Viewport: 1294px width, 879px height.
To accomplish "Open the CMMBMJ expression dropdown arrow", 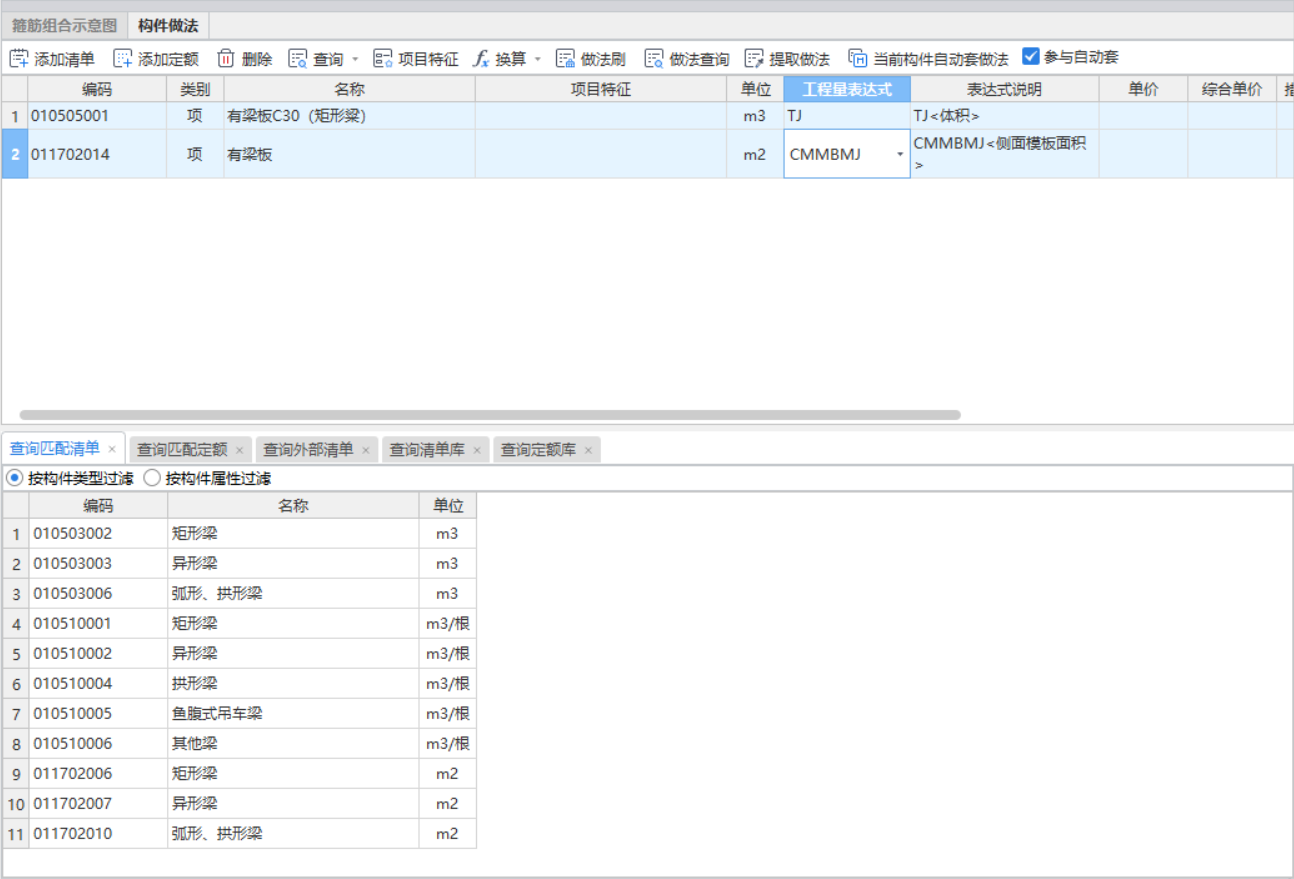I will coord(900,154).
